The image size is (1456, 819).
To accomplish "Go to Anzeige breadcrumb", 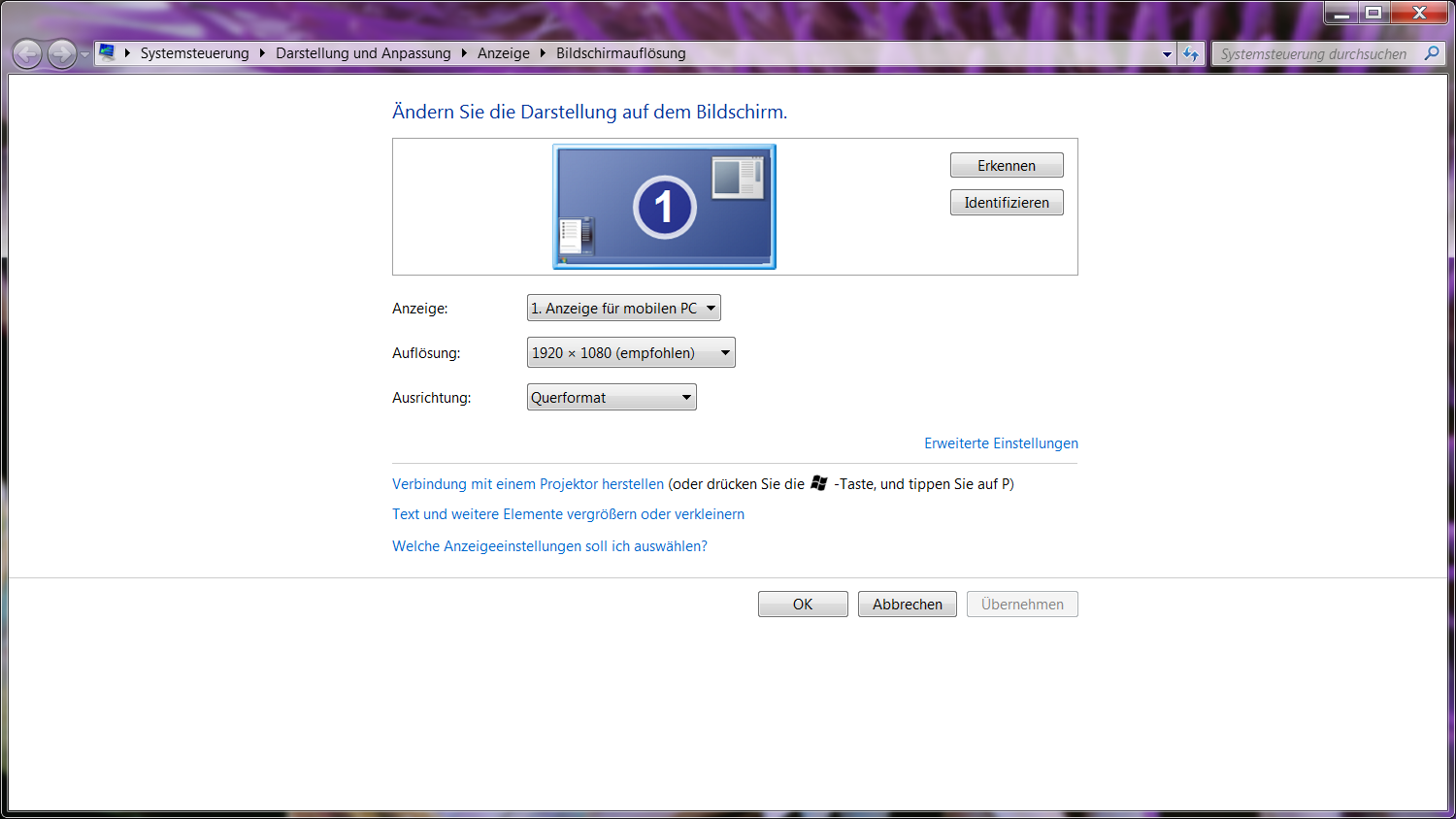I will pyautogui.click(x=504, y=53).
